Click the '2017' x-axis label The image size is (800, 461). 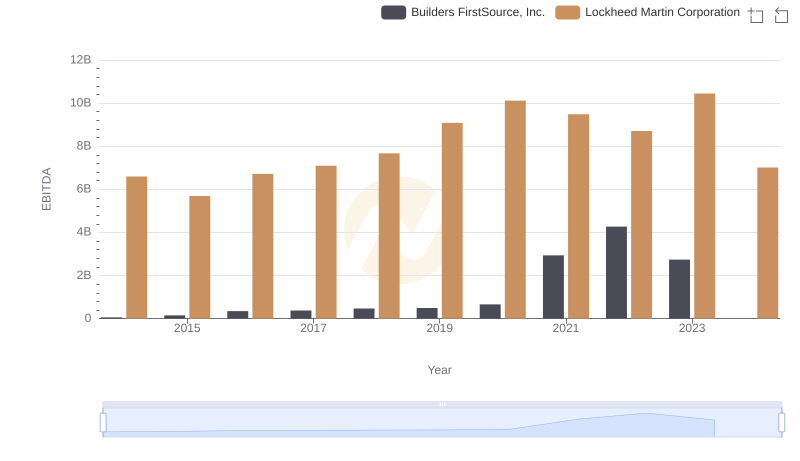pos(313,328)
